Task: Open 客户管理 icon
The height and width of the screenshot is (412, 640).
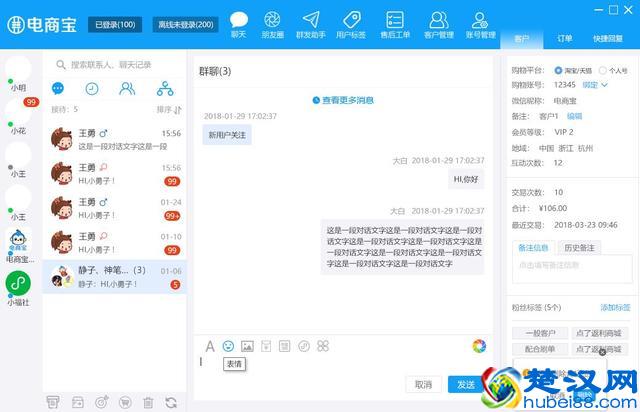Action: coord(439,24)
